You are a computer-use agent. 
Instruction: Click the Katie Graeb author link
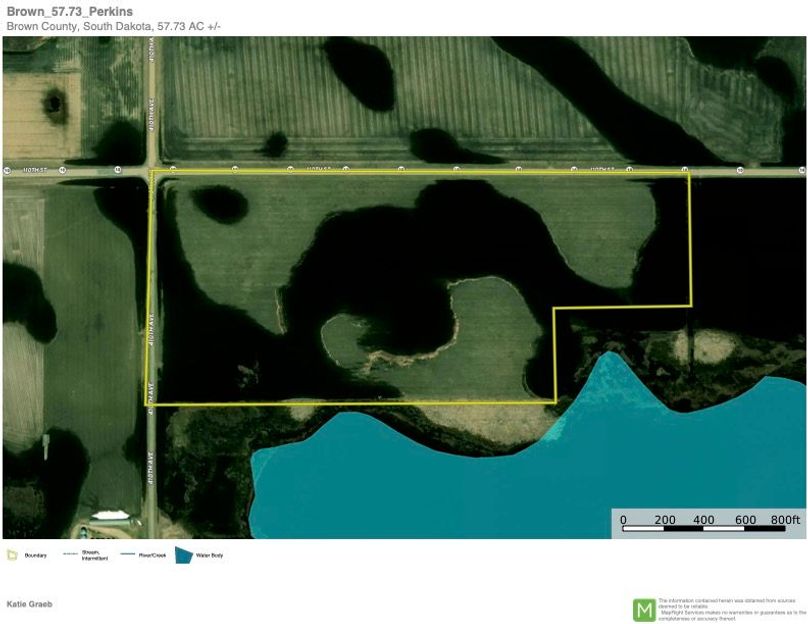[28, 604]
